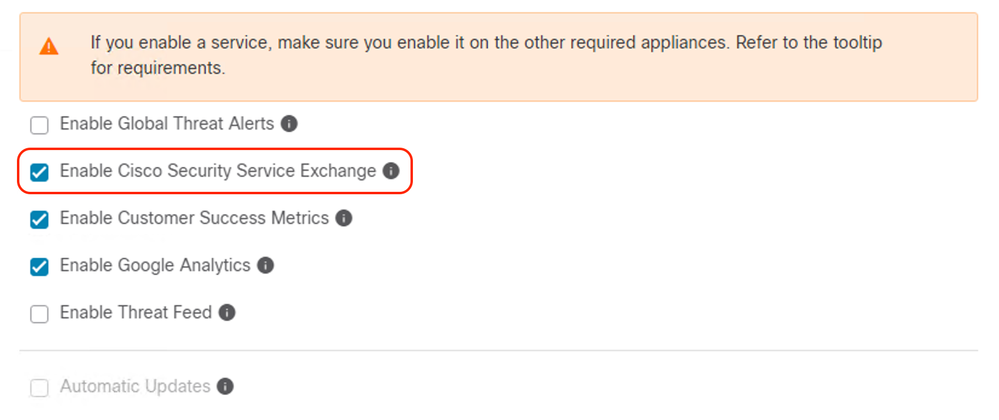999x420 pixels.
Task: Click the 'Enable Cisco Security Service Exchange' label
Action: tap(218, 171)
